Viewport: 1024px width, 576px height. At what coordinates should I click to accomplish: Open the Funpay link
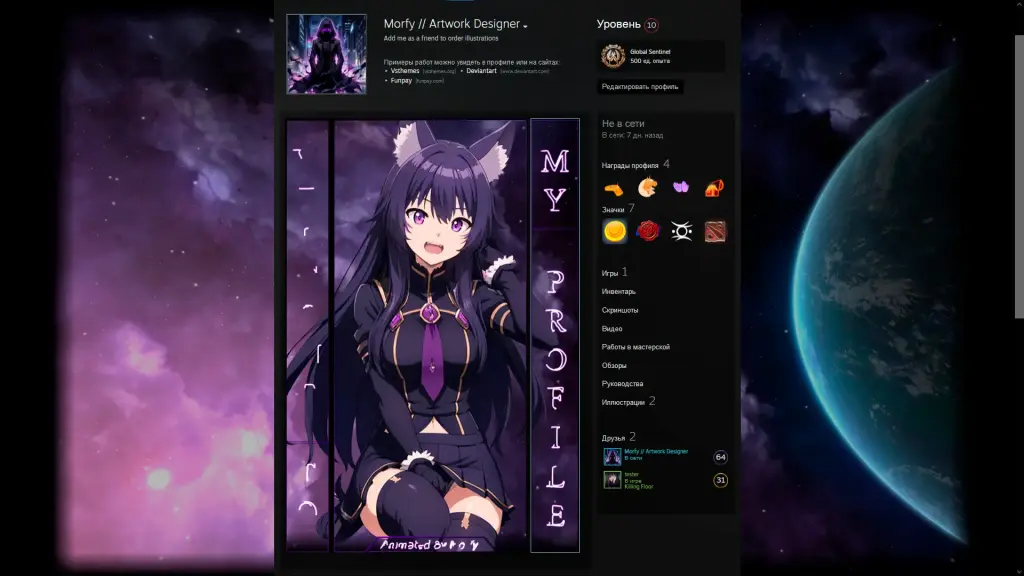[x=401, y=80]
